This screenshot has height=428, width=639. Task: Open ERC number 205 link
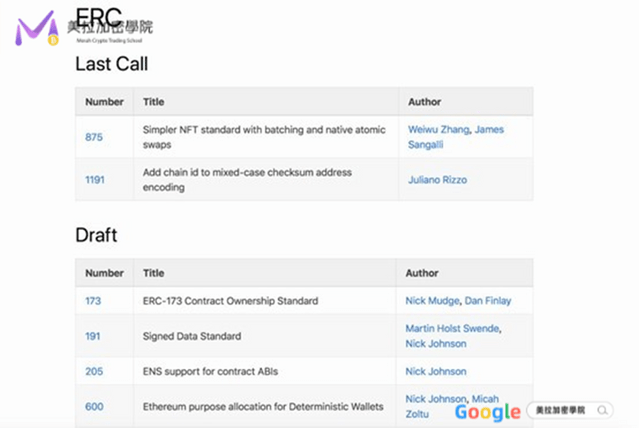(93, 371)
